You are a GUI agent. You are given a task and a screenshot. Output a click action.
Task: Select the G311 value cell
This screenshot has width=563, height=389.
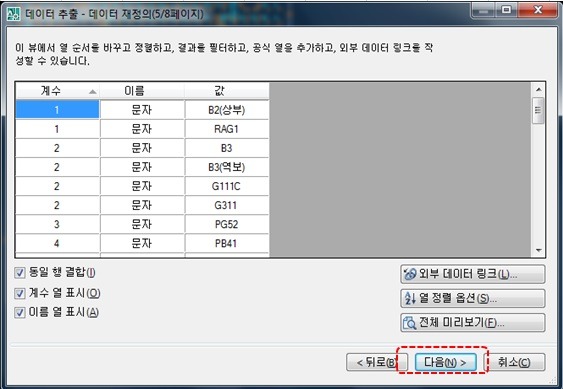227,205
